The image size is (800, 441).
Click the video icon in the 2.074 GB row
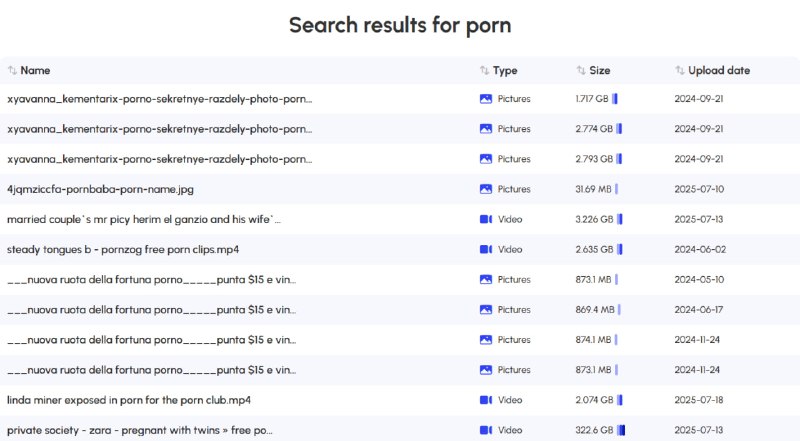pyautogui.click(x=486, y=400)
